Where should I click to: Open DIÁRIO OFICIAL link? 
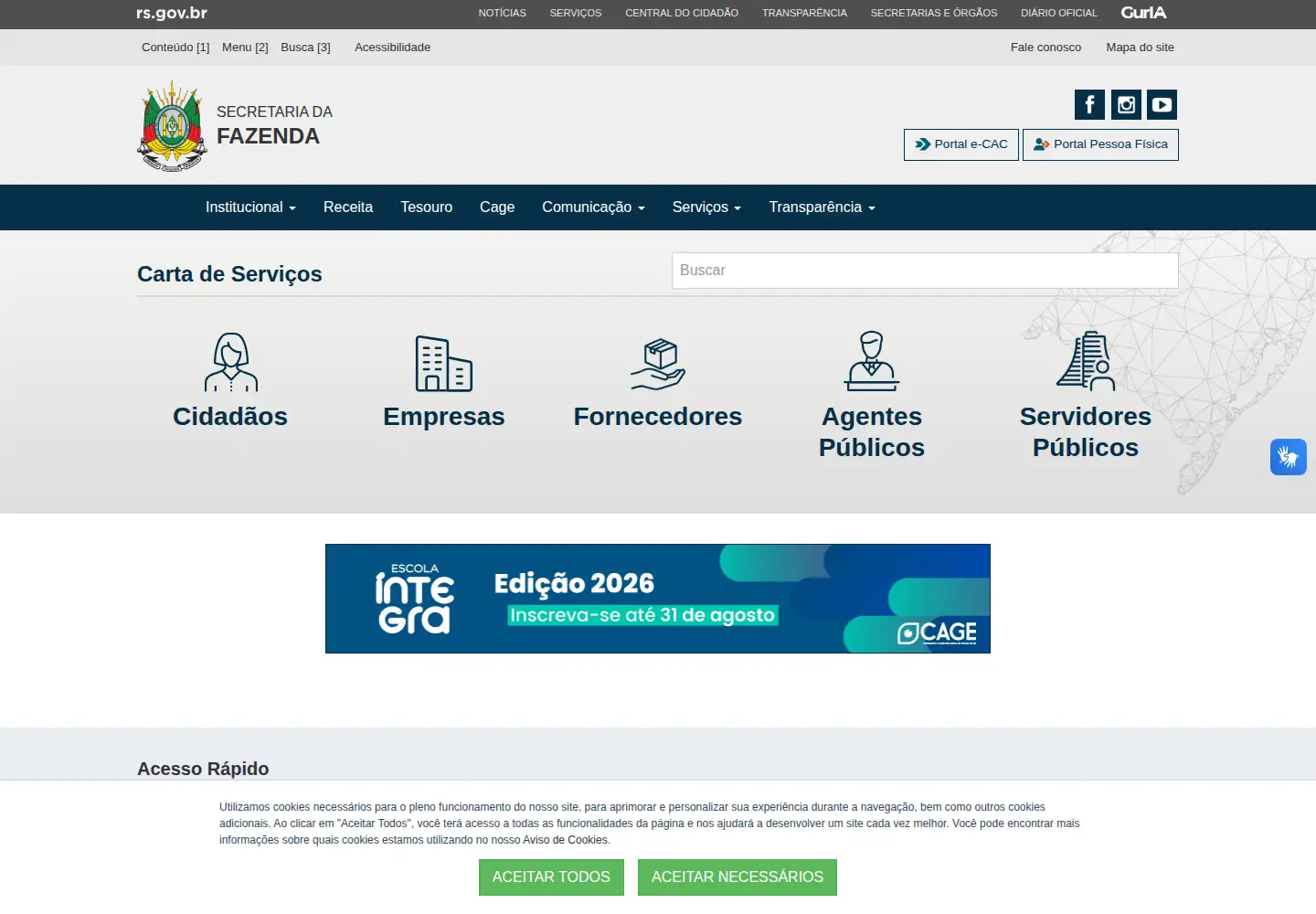coord(1058,13)
